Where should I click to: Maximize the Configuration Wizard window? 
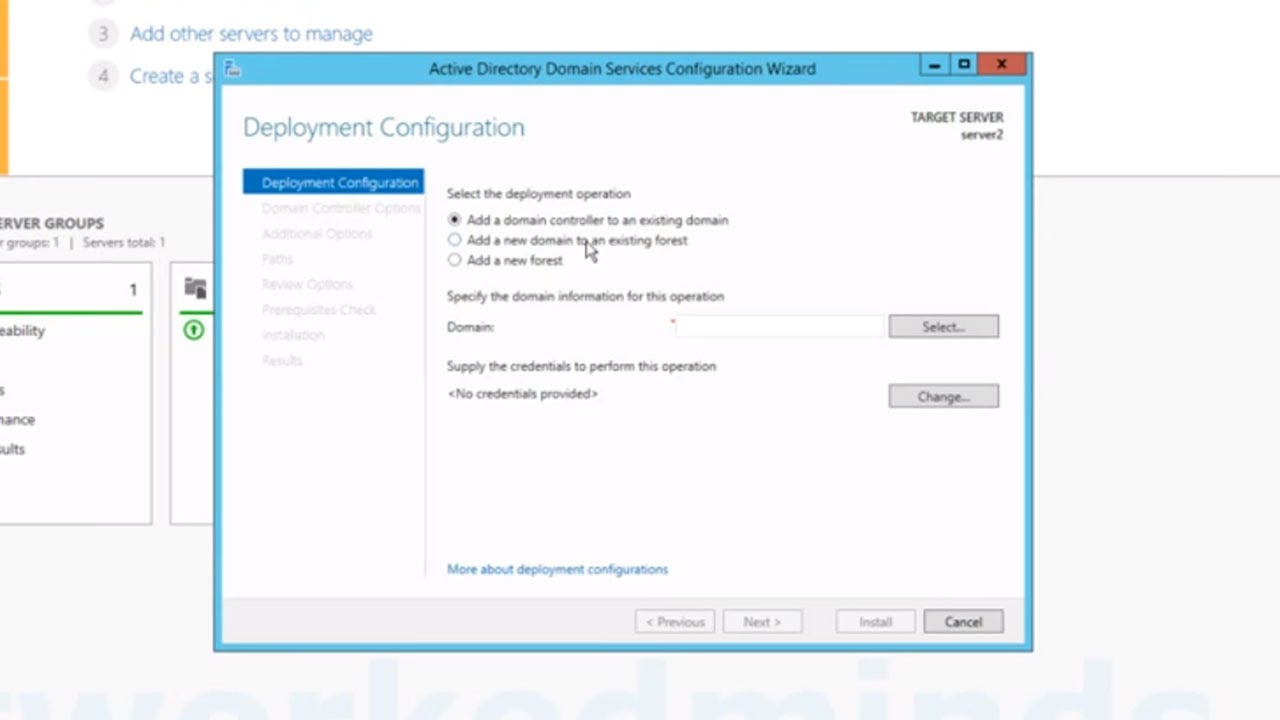click(x=964, y=65)
